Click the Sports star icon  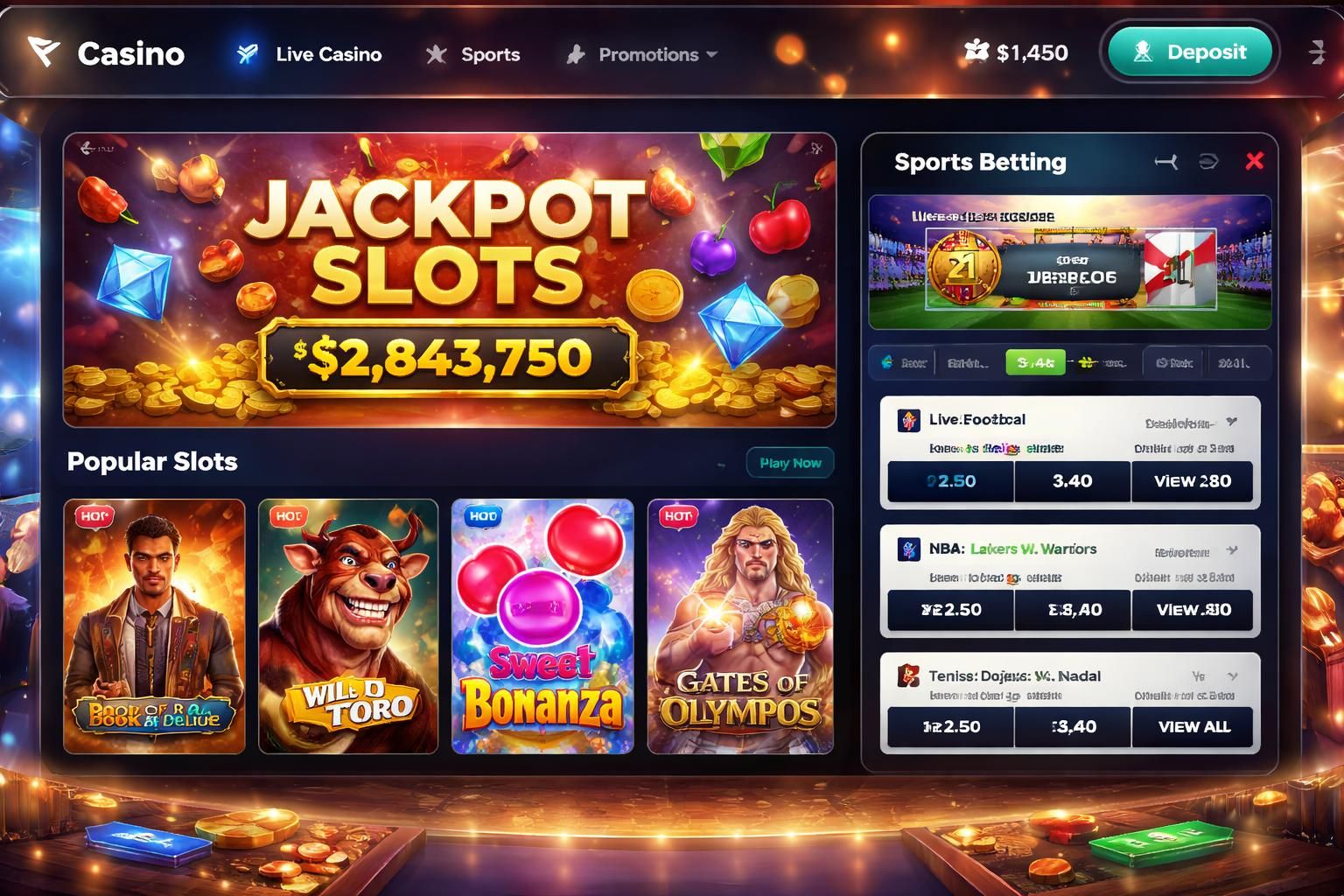pos(436,54)
